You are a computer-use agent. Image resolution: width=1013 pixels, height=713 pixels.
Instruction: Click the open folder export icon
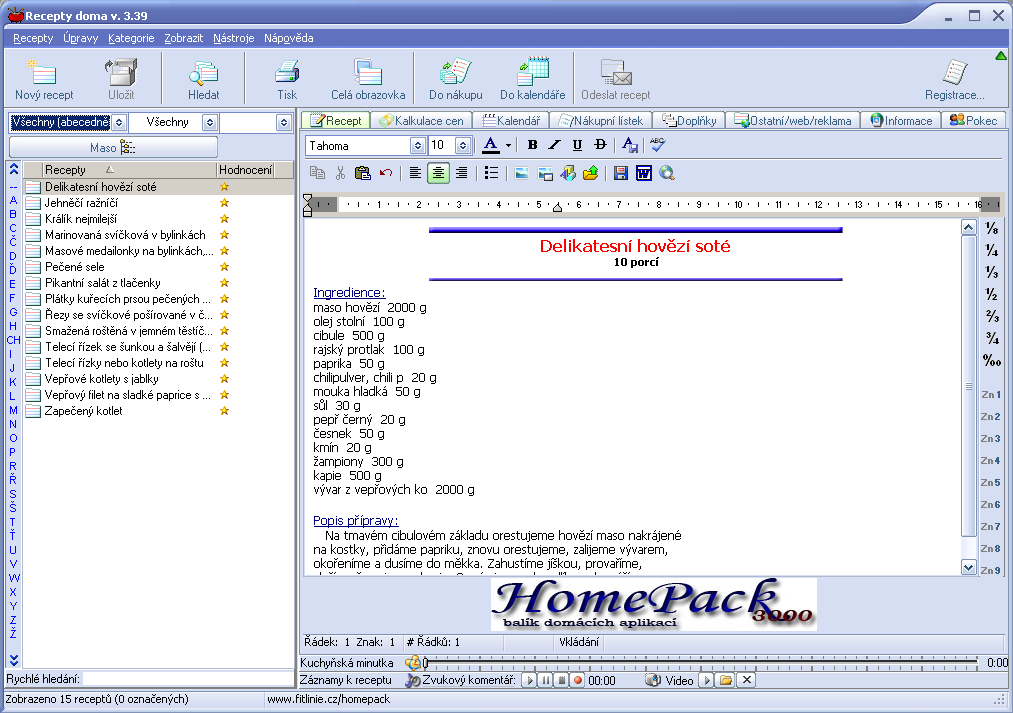590,173
